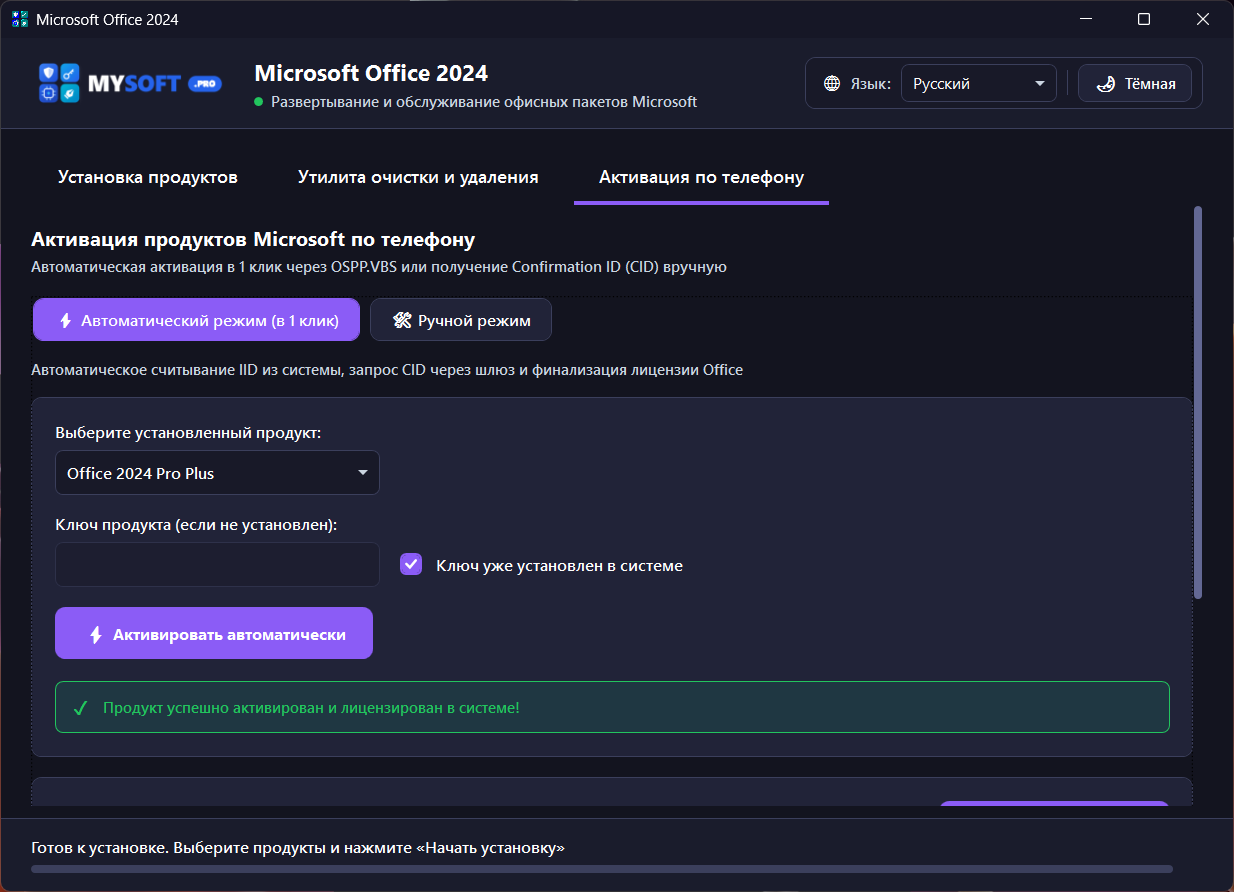Screen dimensions: 1234x892
Task: Toggle the Тёмная theme button
Action: coord(1135,84)
